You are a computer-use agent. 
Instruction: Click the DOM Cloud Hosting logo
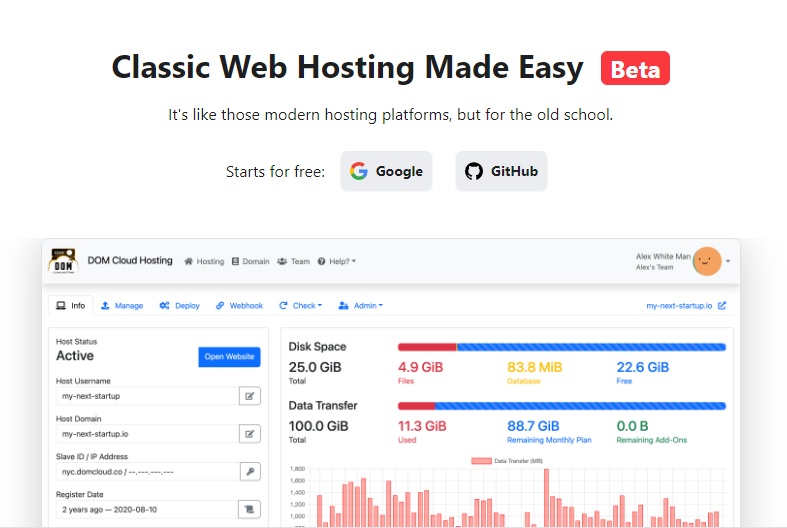pos(64,261)
